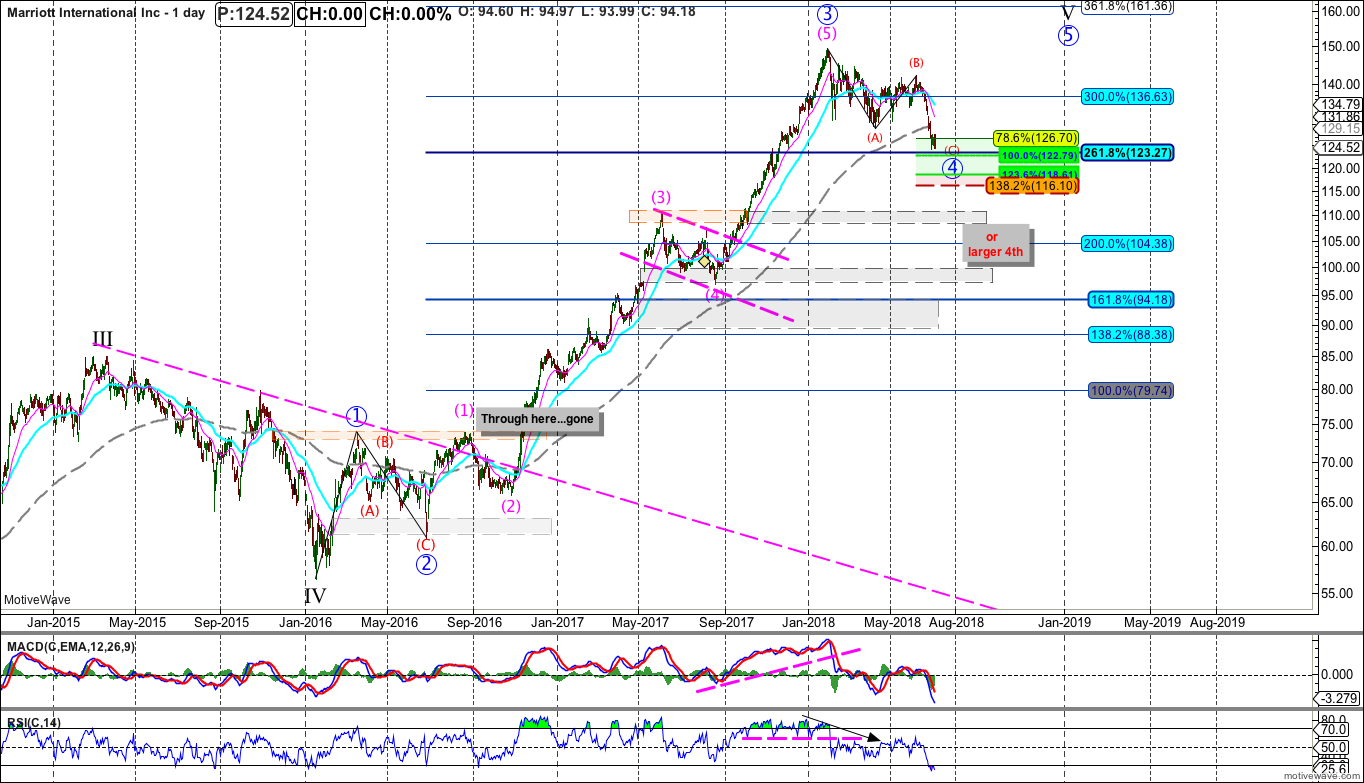Select the 361.8%(161.36) Fibonacci label
Image resolution: width=1364 pixels, height=783 pixels.
pos(1129,5)
